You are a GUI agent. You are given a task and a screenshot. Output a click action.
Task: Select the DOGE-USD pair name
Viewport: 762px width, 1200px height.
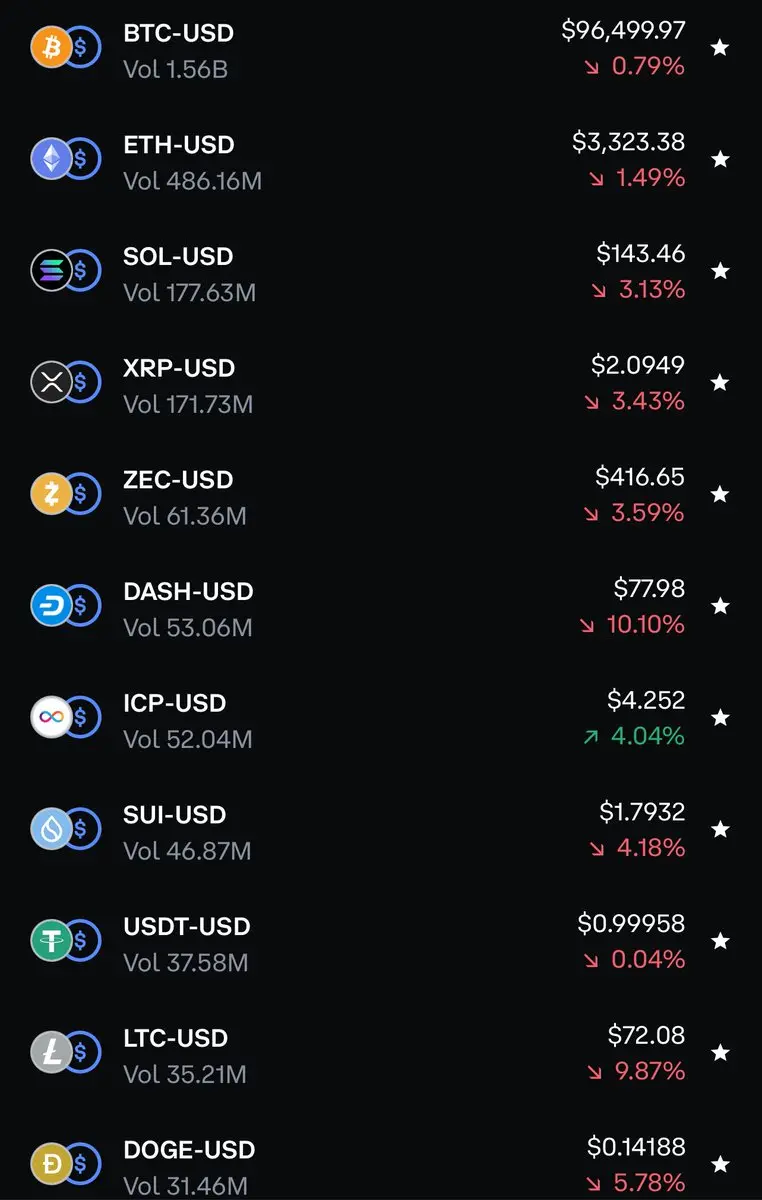pyautogui.click(x=189, y=1150)
